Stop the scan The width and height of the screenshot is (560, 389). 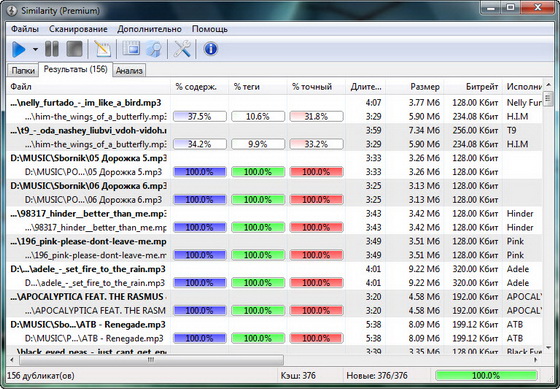click(74, 49)
